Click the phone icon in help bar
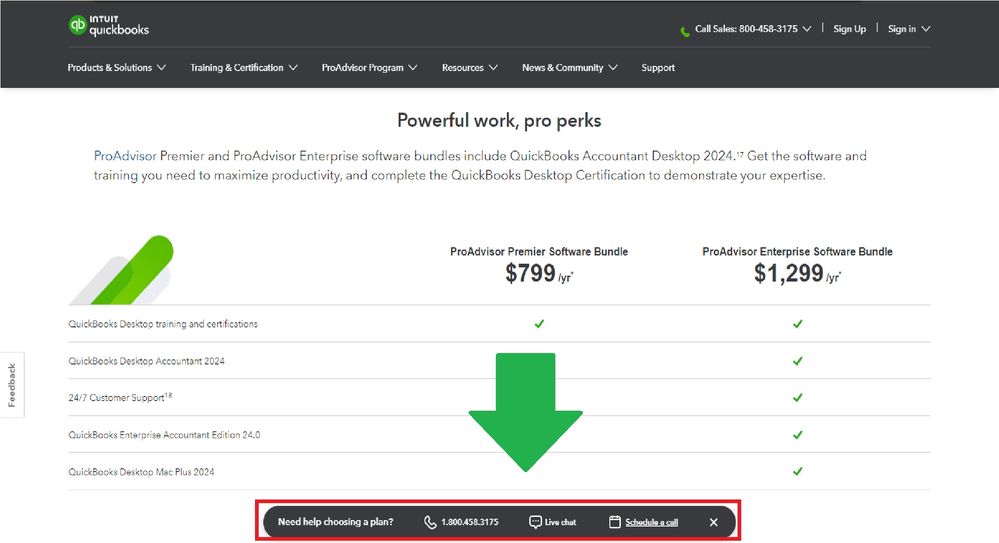999x543 pixels. [430, 522]
